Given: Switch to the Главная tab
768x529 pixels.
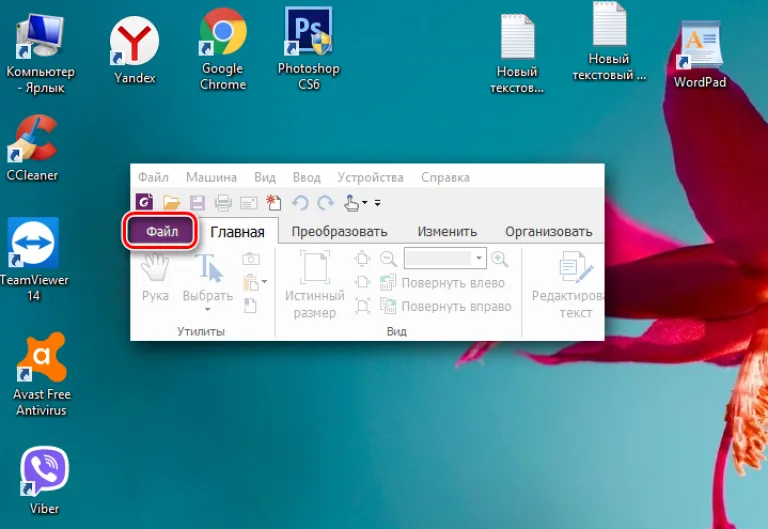Looking at the screenshot, I should click(238, 232).
